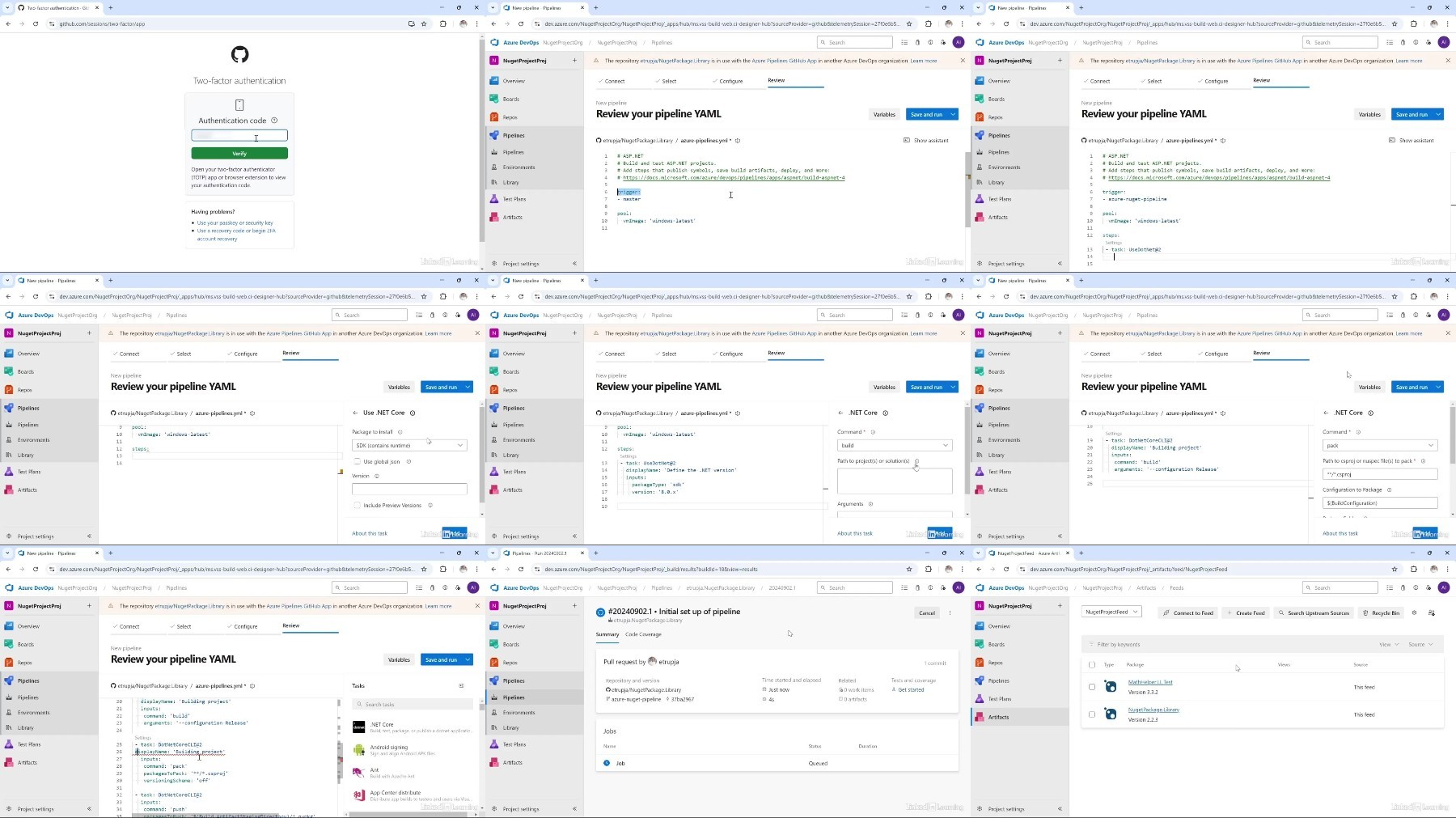Open the Recycle Bin in the Artifacts window
This screenshot has width=1456, height=818.
coord(1381,612)
